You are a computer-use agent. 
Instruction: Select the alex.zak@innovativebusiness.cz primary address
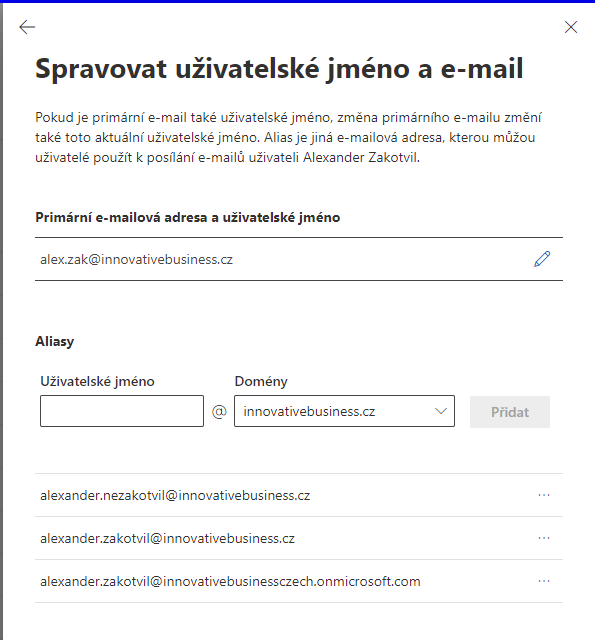pos(136,260)
